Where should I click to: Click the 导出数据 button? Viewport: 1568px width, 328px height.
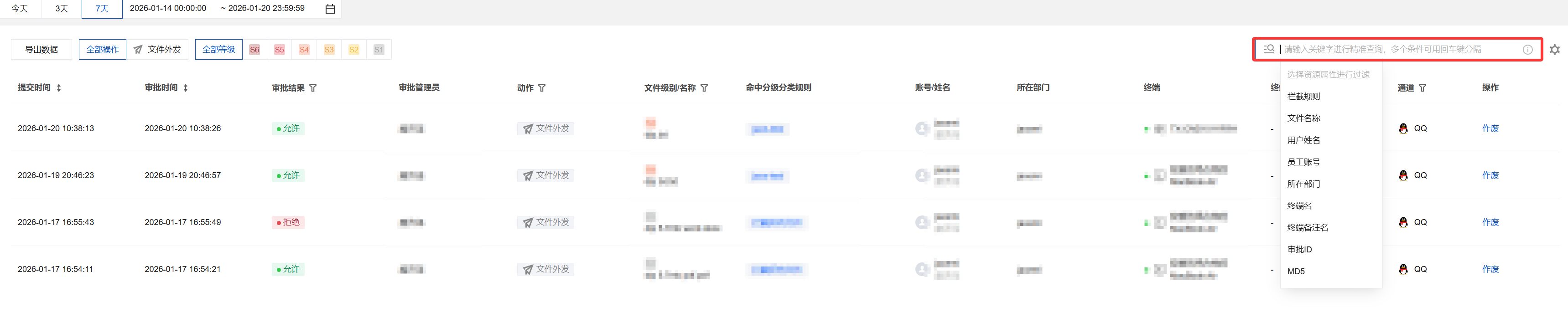[x=42, y=50]
